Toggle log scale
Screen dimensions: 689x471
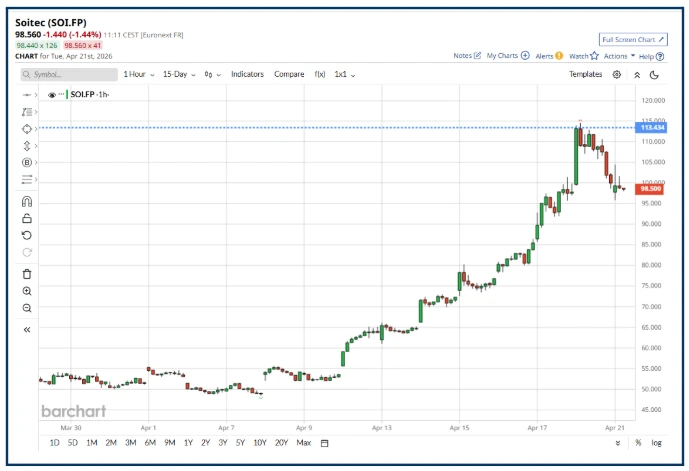click(656, 443)
